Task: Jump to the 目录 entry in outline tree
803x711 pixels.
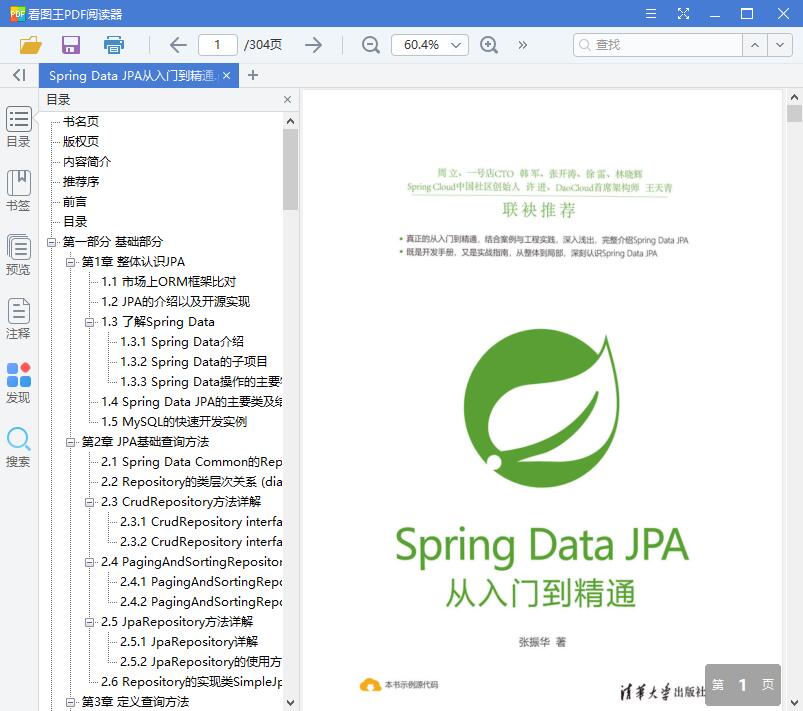Action: pos(75,222)
